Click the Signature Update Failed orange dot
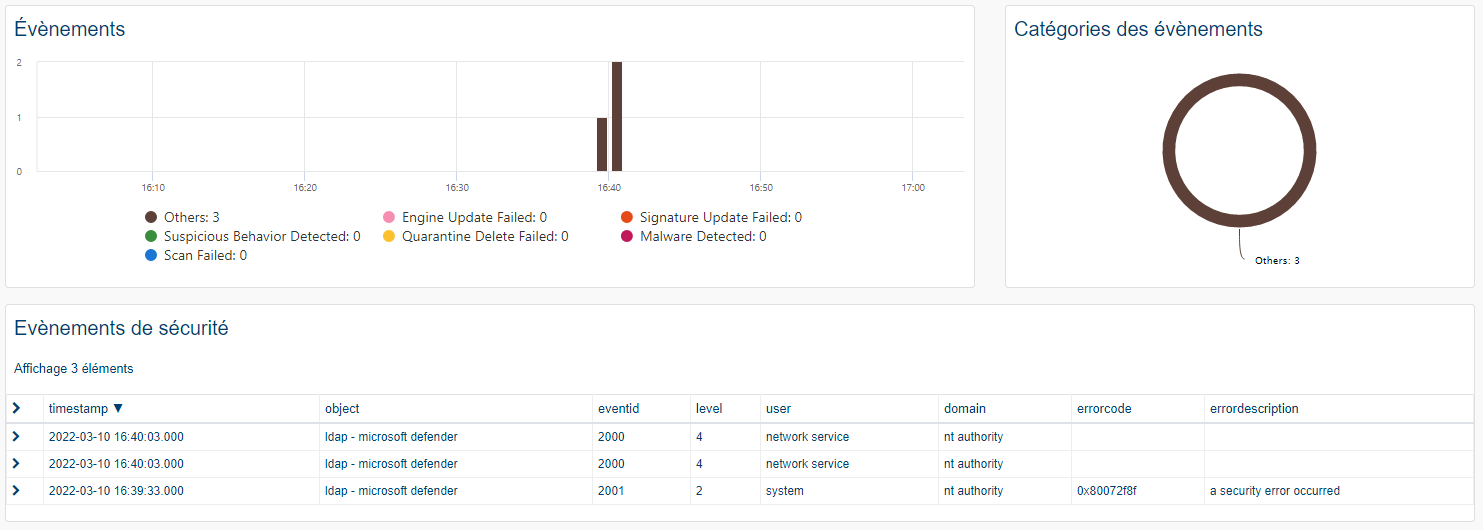 click(627, 217)
